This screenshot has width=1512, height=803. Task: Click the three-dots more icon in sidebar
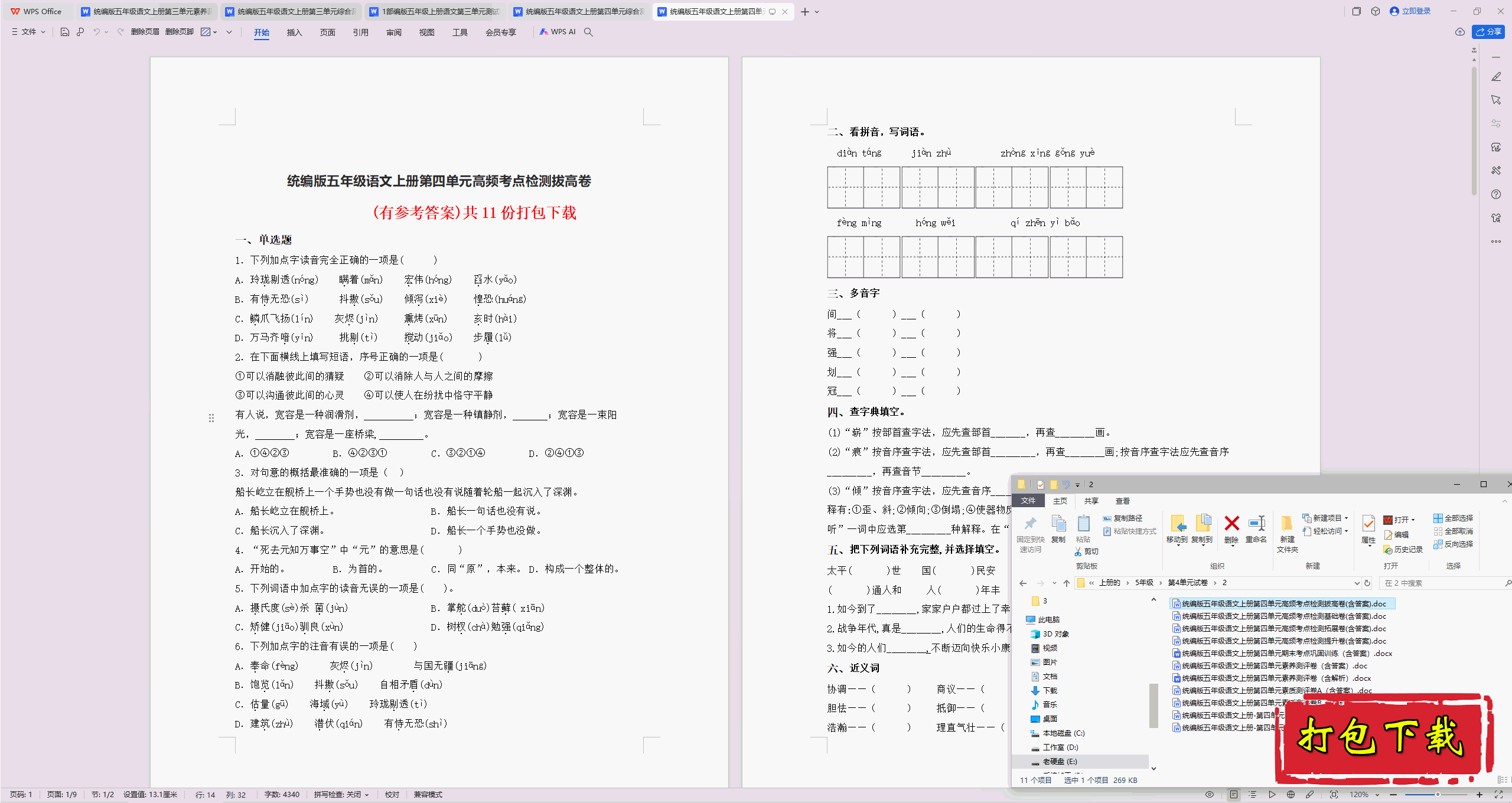[x=1496, y=241]
